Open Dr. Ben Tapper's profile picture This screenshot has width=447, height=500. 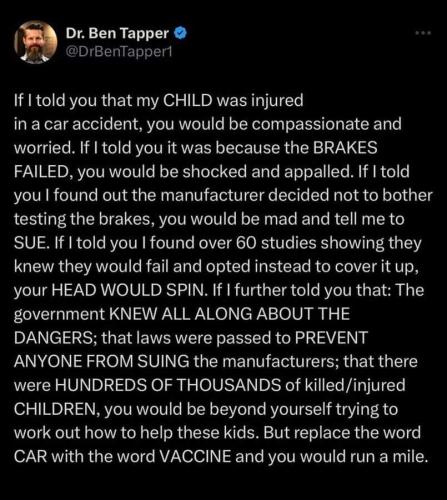pyautogui.click(x=36, y=42)
